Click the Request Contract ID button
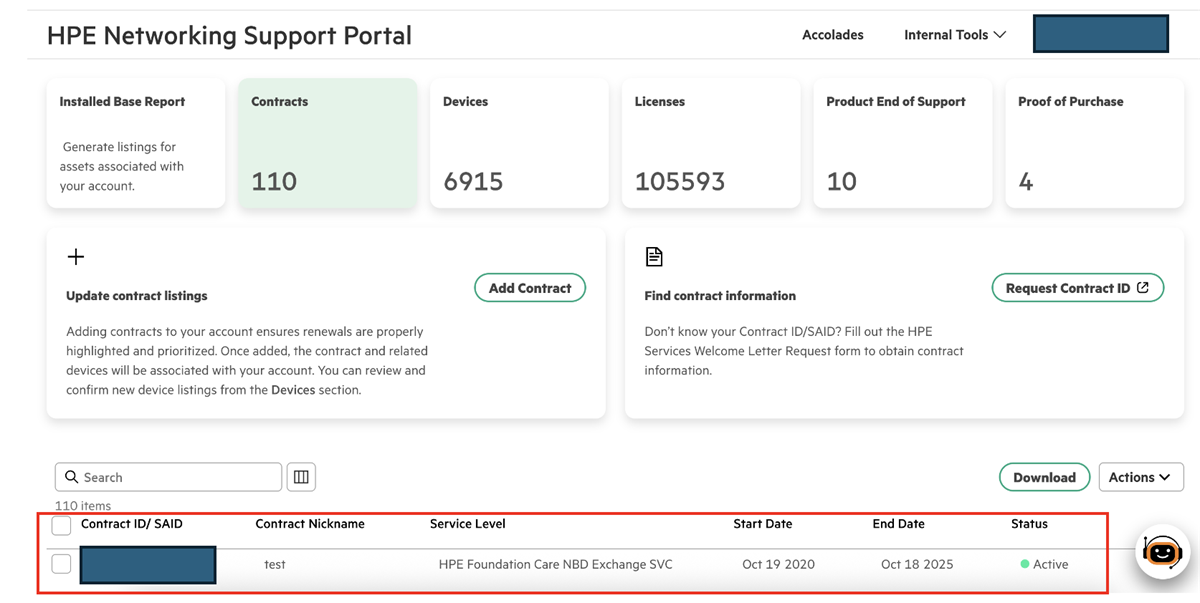The height and width of the screenshot is (603, 1200). click(x=1078, y=288)
